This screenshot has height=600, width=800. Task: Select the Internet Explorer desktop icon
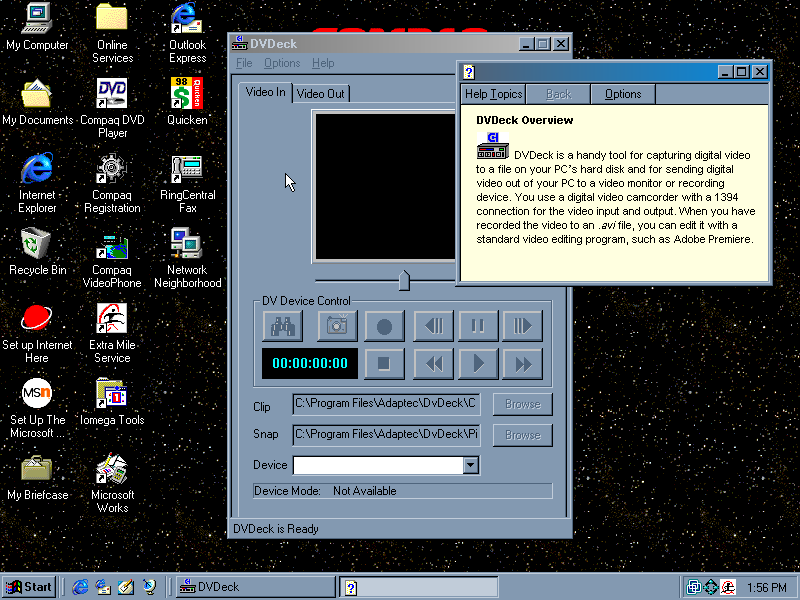click(37, 183)
